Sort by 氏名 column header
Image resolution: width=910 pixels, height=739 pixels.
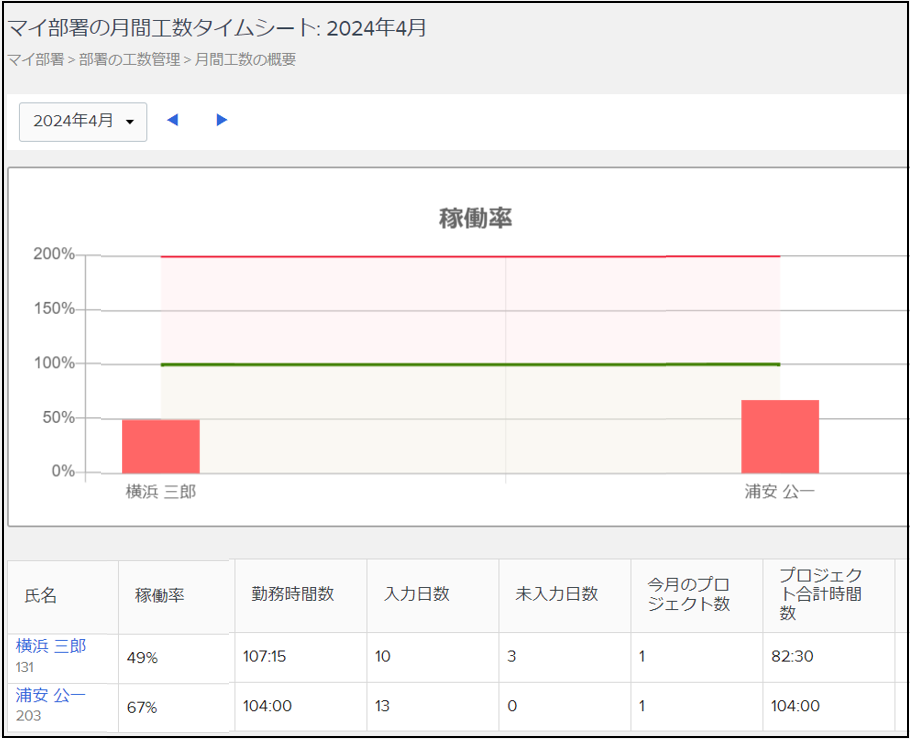pyautogui.click(x=41, y=596)
